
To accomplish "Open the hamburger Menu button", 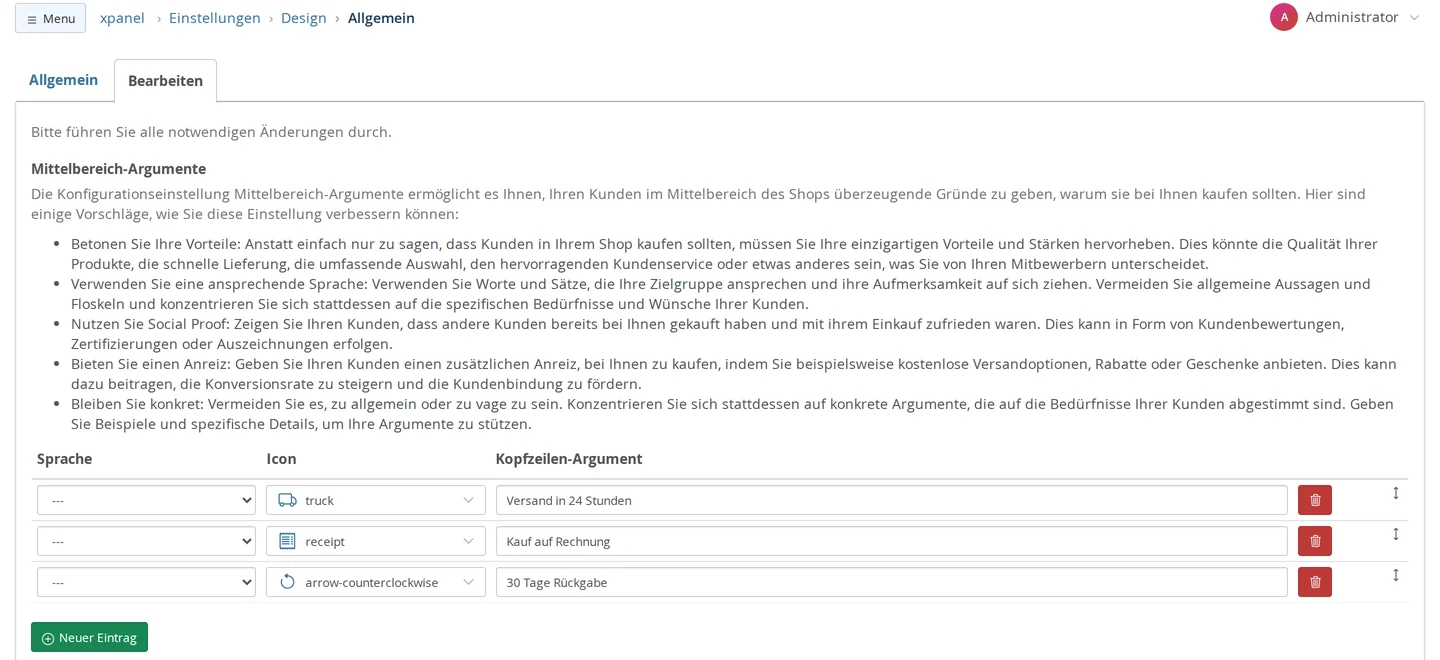I will coord(50,18).
